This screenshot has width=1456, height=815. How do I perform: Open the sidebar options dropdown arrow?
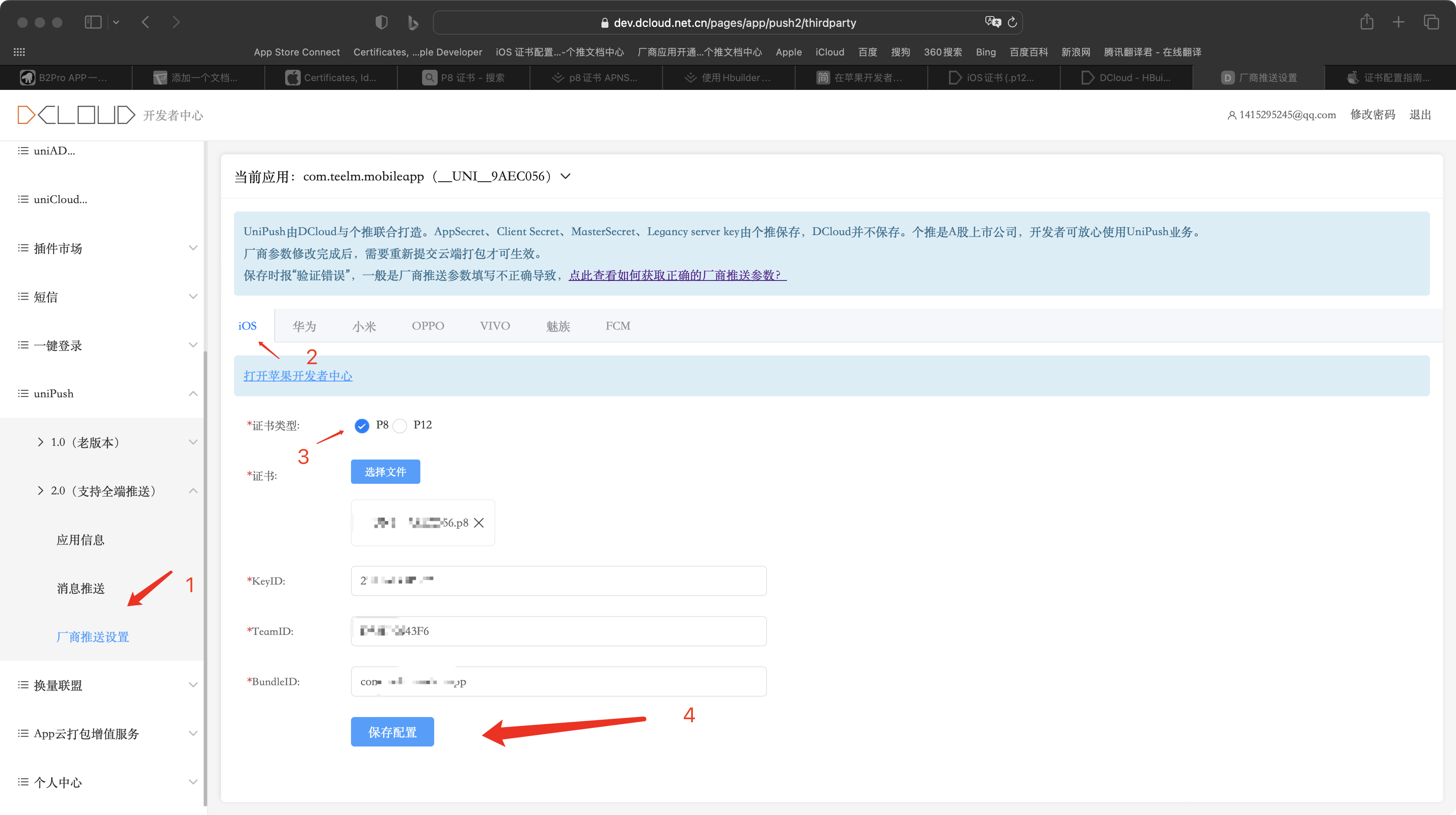click(116, 23)
